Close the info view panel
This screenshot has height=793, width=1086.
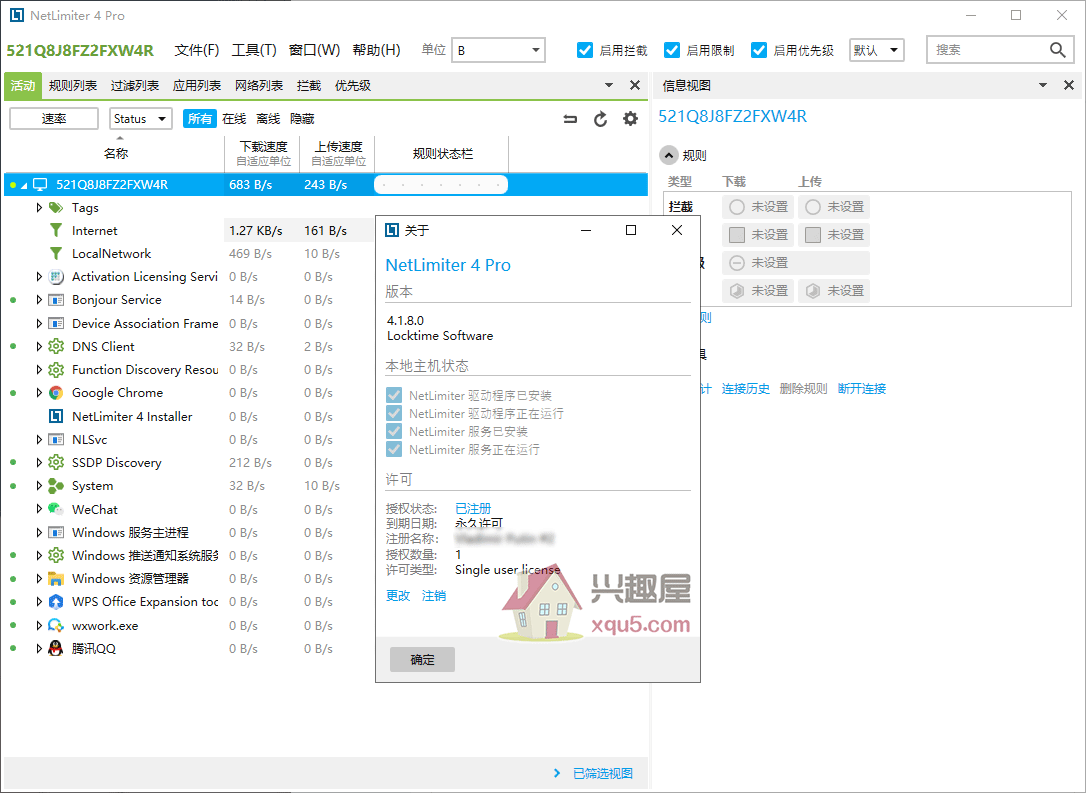(1069, 85)
